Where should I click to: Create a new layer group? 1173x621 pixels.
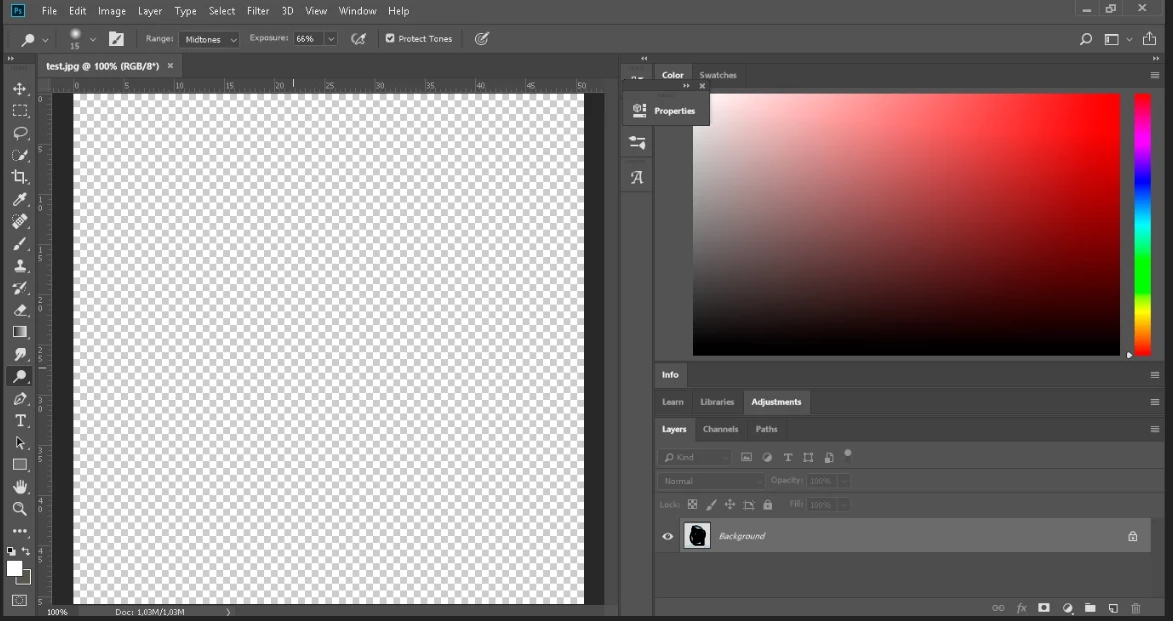tap(1090, 608)
